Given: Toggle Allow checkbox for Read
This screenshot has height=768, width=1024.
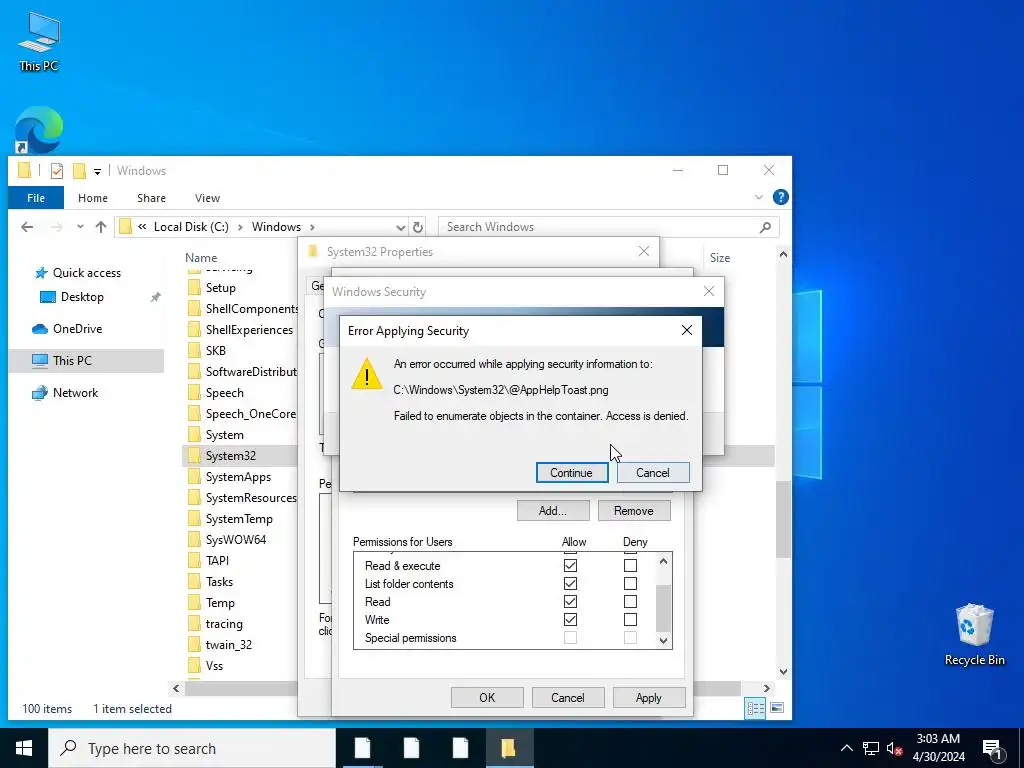Looking at the screenshot, I should click(x=570, y=601).
